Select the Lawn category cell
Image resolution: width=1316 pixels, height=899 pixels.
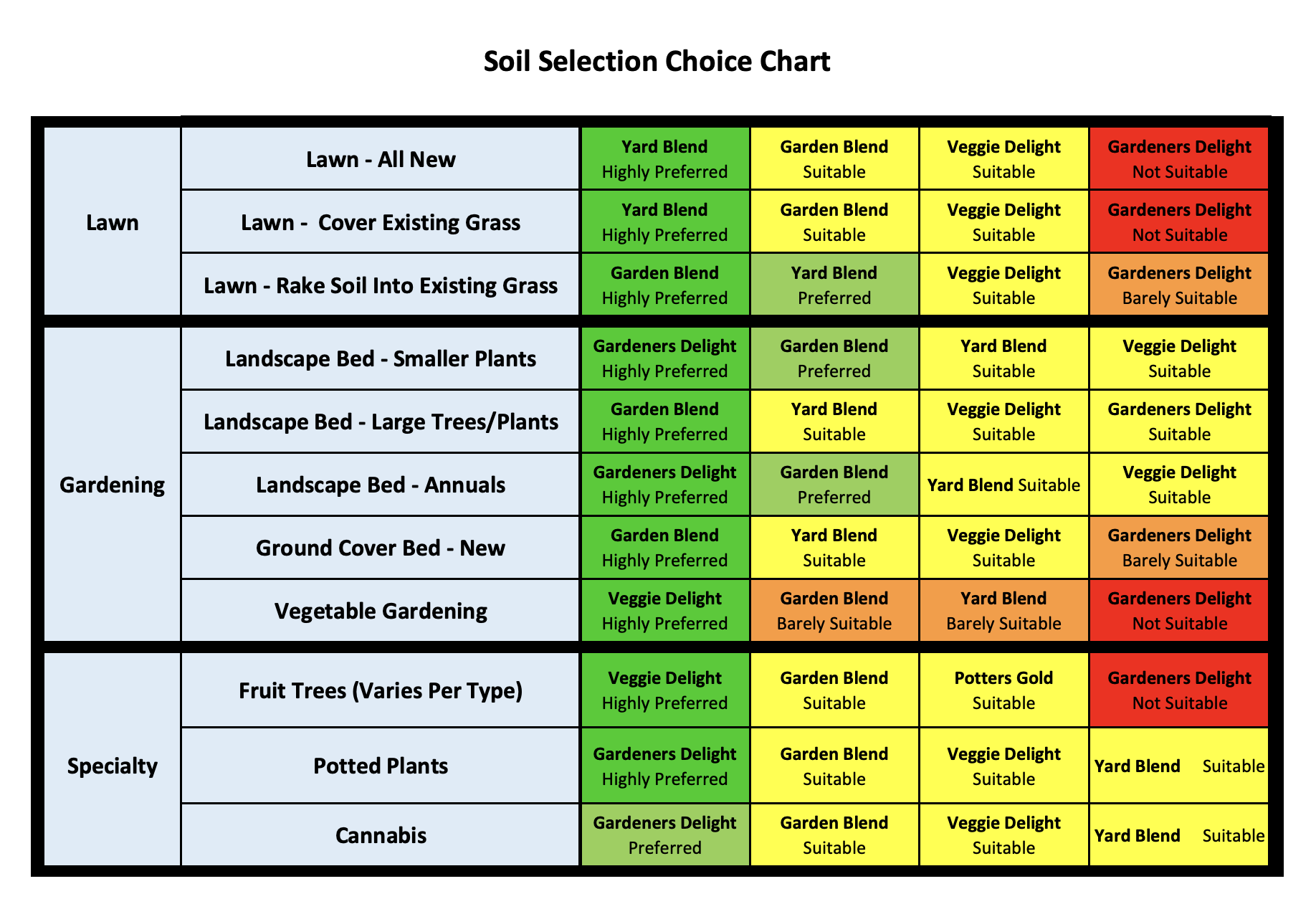tap(113, 222)
